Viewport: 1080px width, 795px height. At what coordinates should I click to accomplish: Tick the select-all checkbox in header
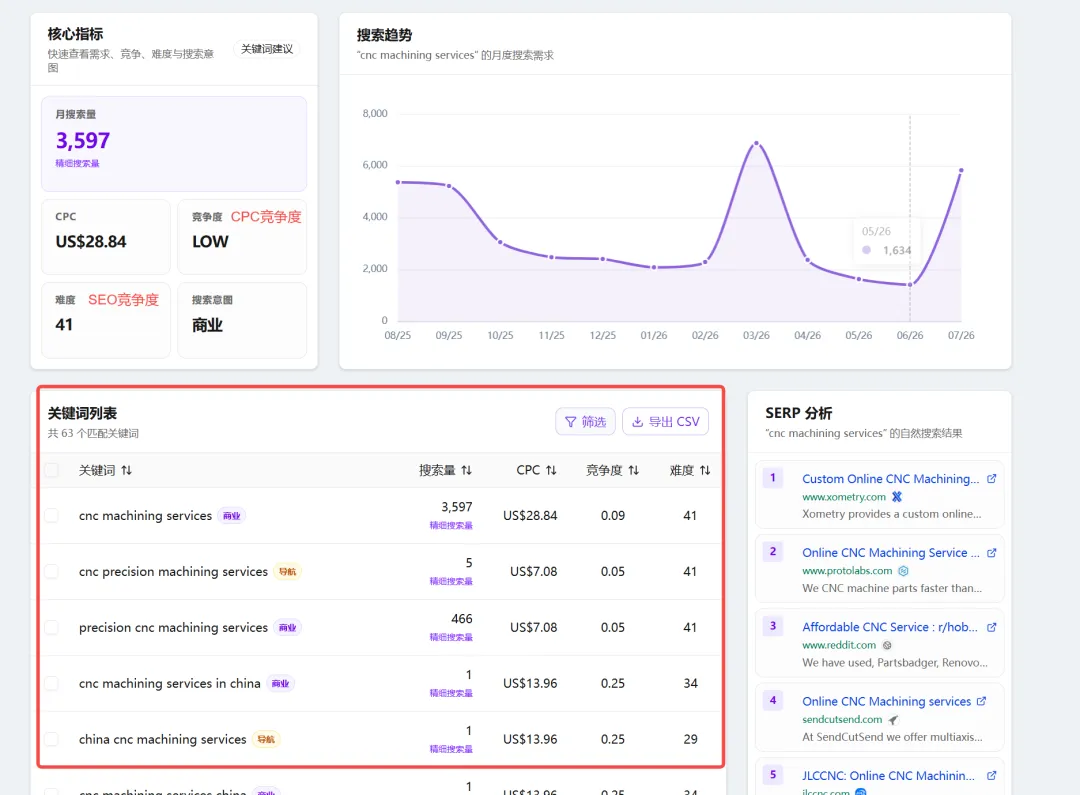(x=51, y=471)
